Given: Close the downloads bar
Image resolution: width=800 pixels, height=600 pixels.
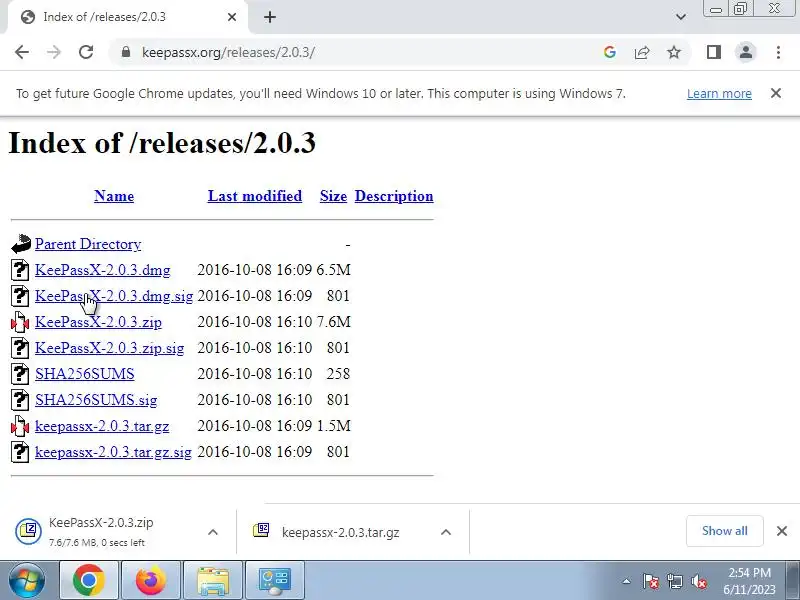Looking at the screenshot, I should coord(782,531).
